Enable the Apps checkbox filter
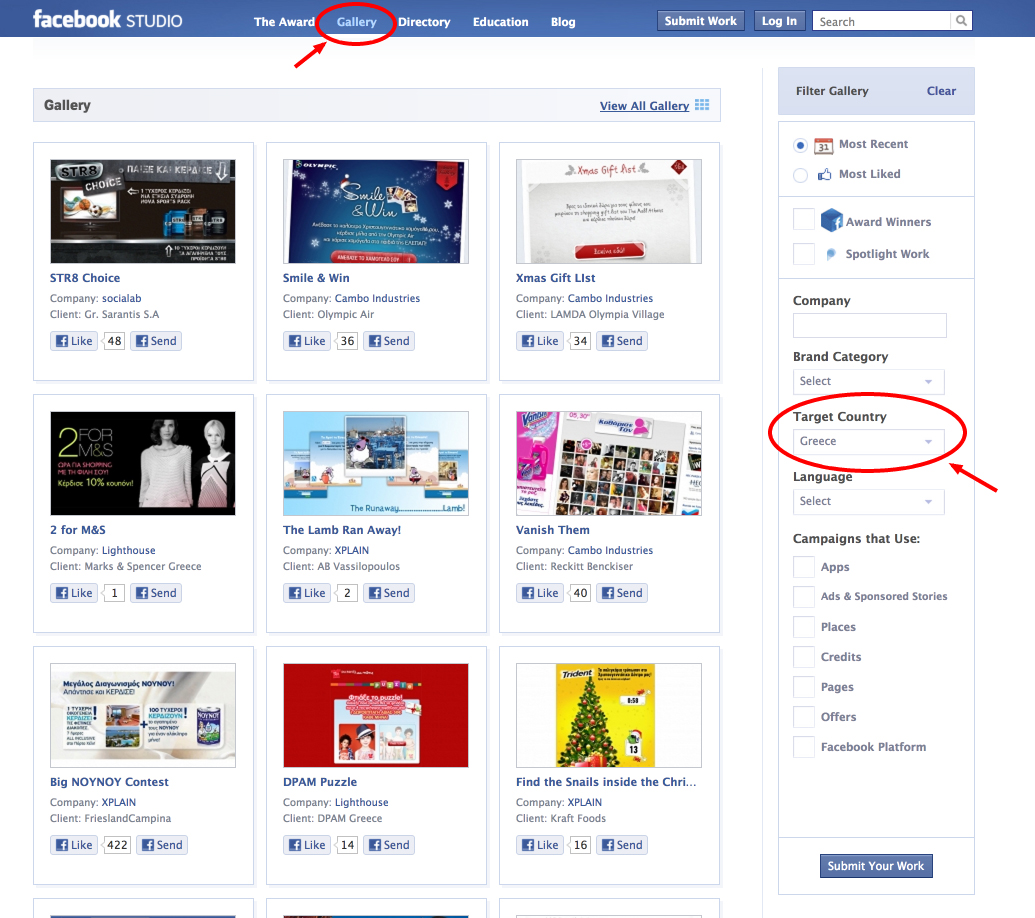 804,567
